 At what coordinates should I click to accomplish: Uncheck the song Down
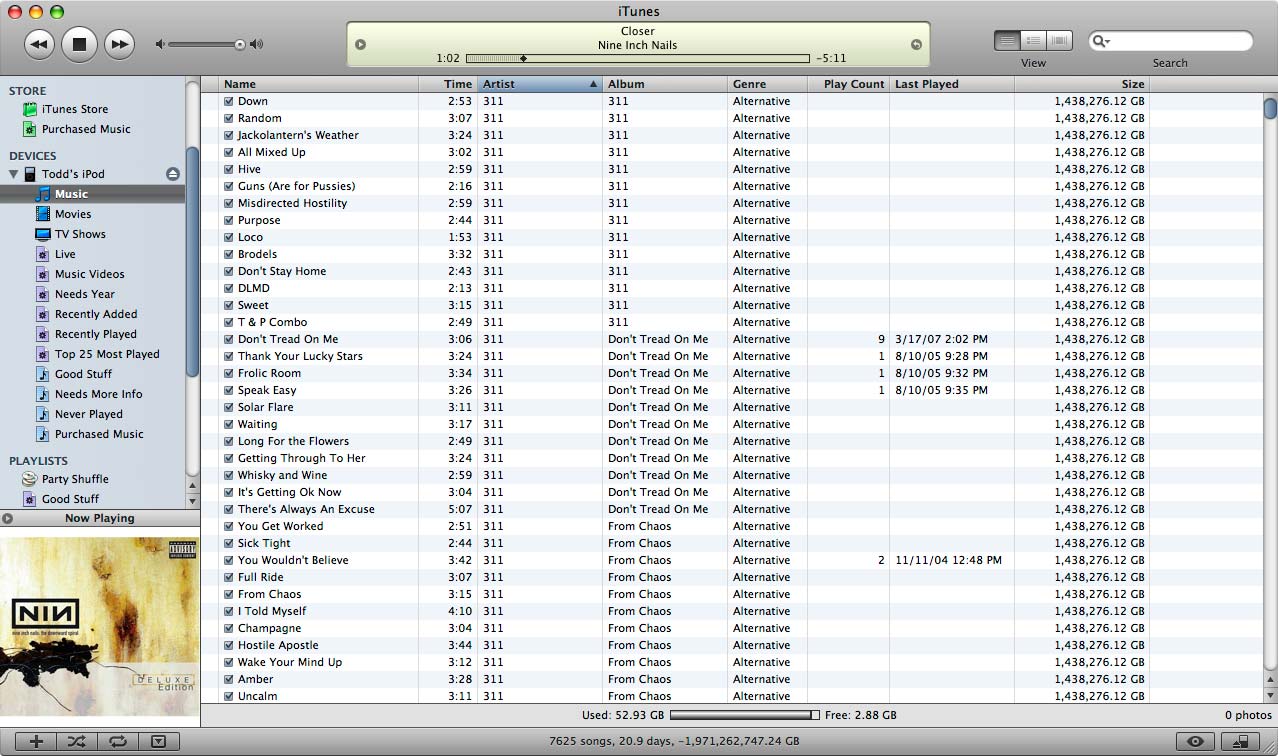229,101
